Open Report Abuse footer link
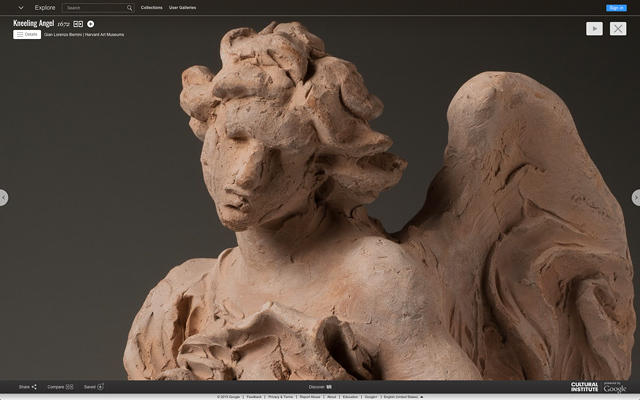Screen dimensions: 640x400 (x=310, y=397)
